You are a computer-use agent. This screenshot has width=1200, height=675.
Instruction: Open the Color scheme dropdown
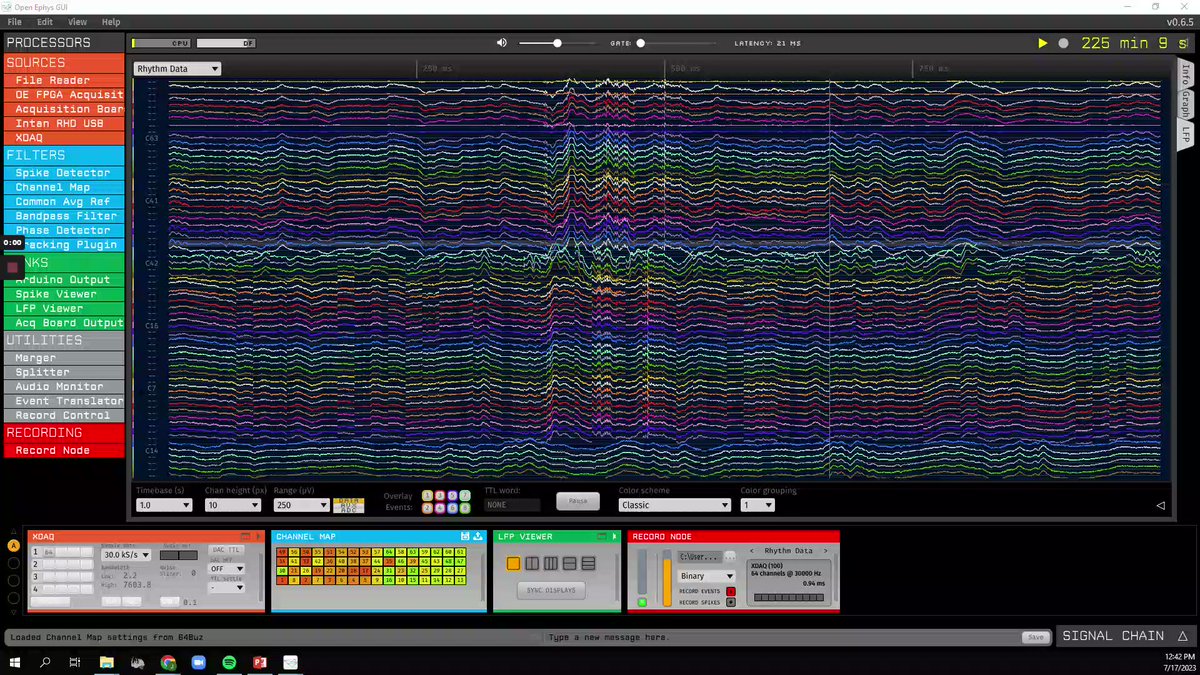click(x=675, y=505)
